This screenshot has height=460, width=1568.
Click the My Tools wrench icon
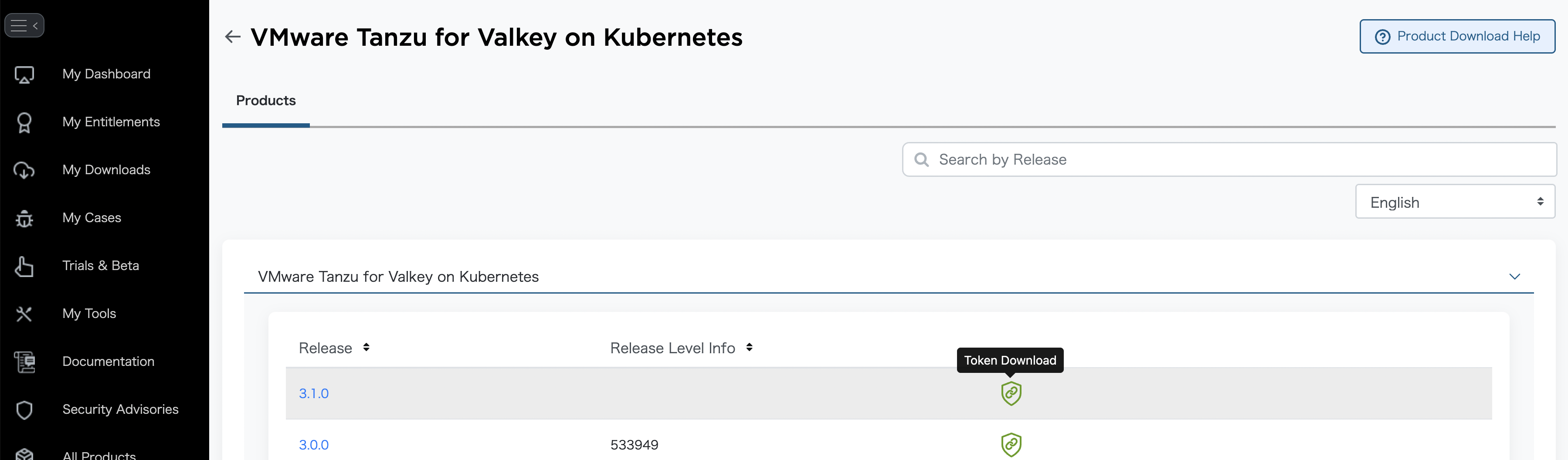[24, 314]
